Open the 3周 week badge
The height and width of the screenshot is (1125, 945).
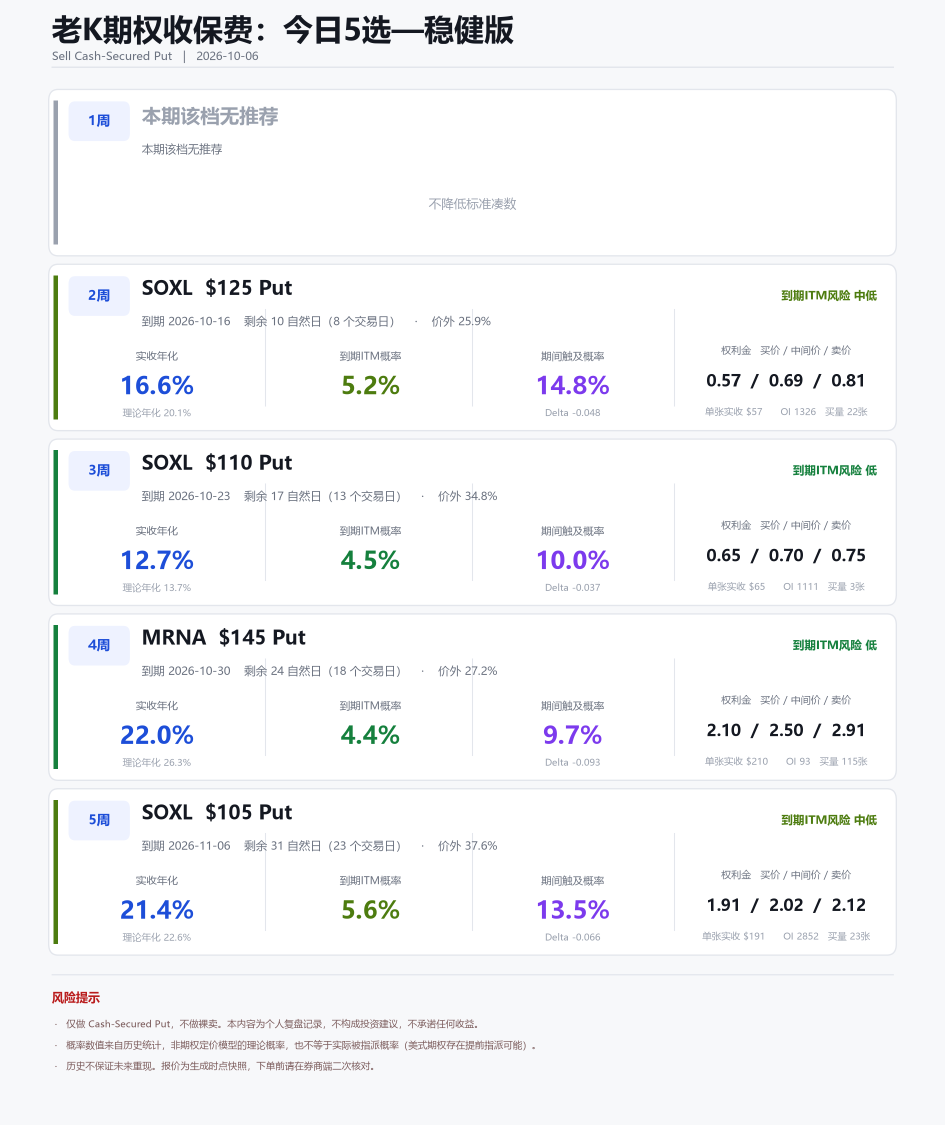(x=99, y=471)
